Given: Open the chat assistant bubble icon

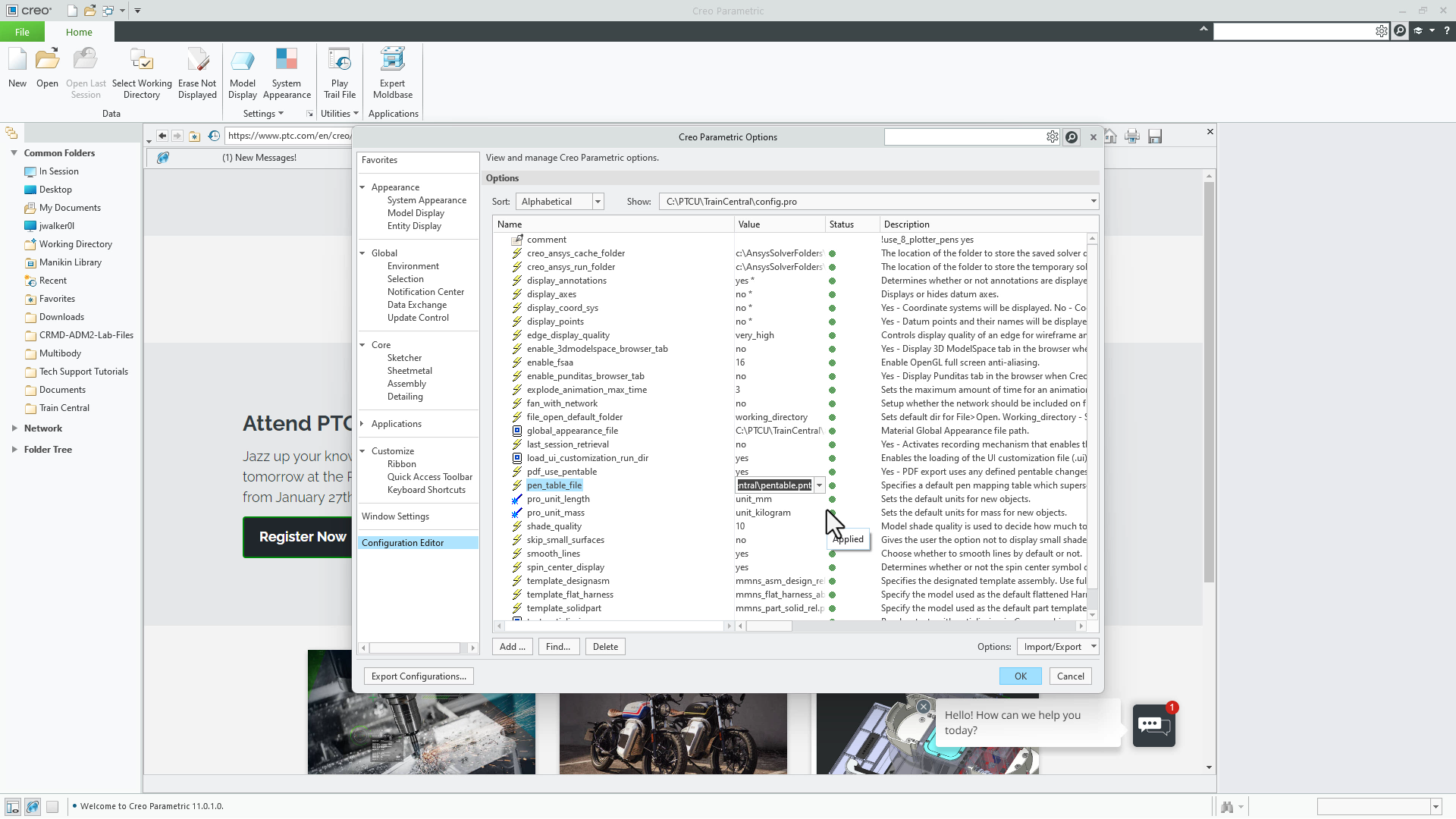Looking at the screenshot, I should click(x=1153, y=725).
